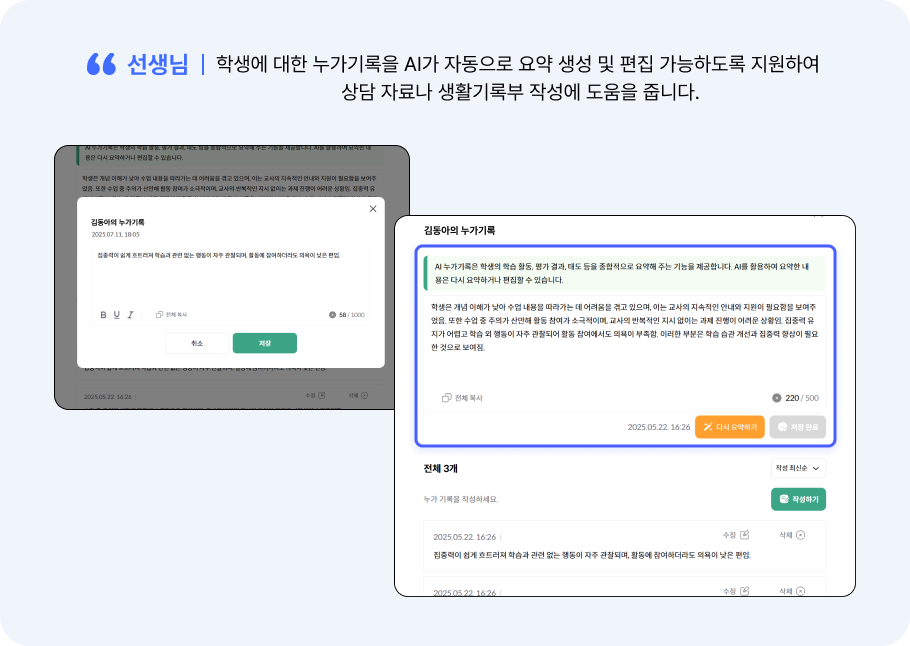910x646 pixels.
Task: Toggle bold formatting in the note editor
Action: 103,314
